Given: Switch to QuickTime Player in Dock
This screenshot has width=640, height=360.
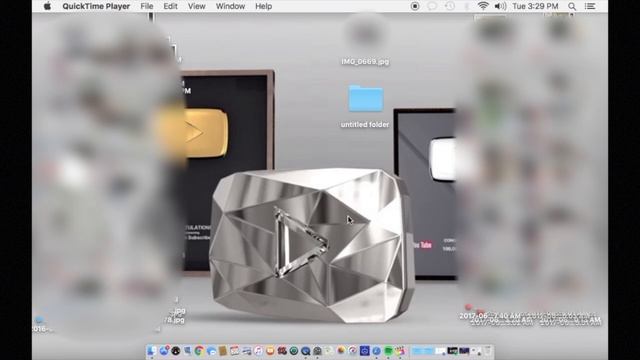Looking at the screenshot, I should click(x=305, y=351).
